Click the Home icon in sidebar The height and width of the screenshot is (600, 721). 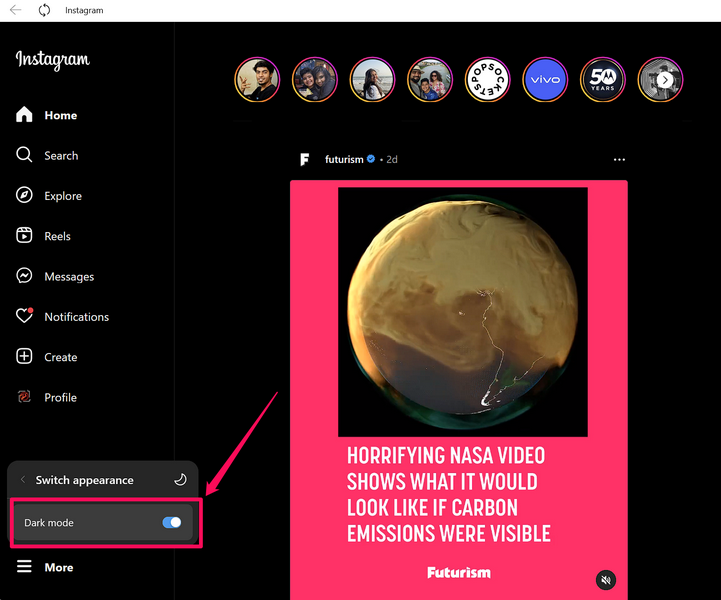point(25,115)
